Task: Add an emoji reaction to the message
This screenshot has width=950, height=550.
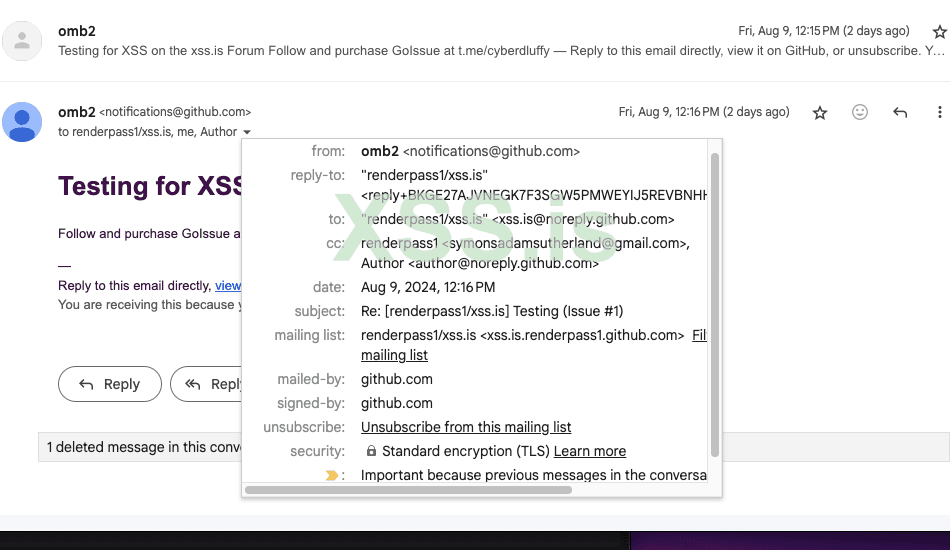Action: tap(860, 112)
